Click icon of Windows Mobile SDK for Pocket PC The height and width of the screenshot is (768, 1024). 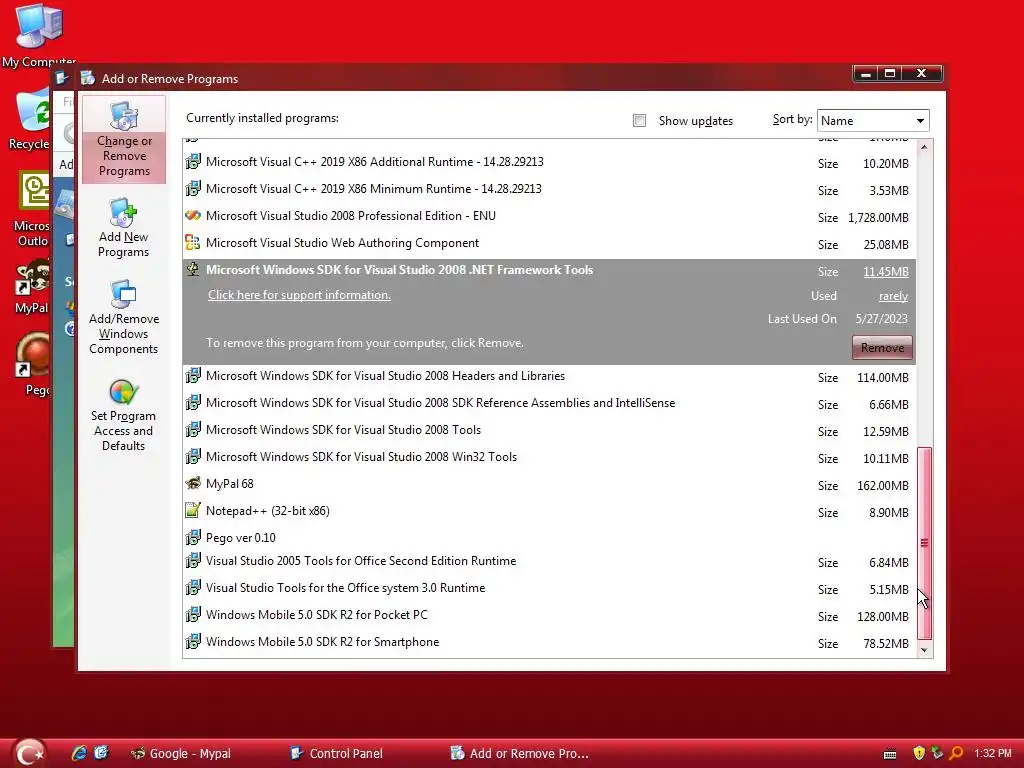193,615
